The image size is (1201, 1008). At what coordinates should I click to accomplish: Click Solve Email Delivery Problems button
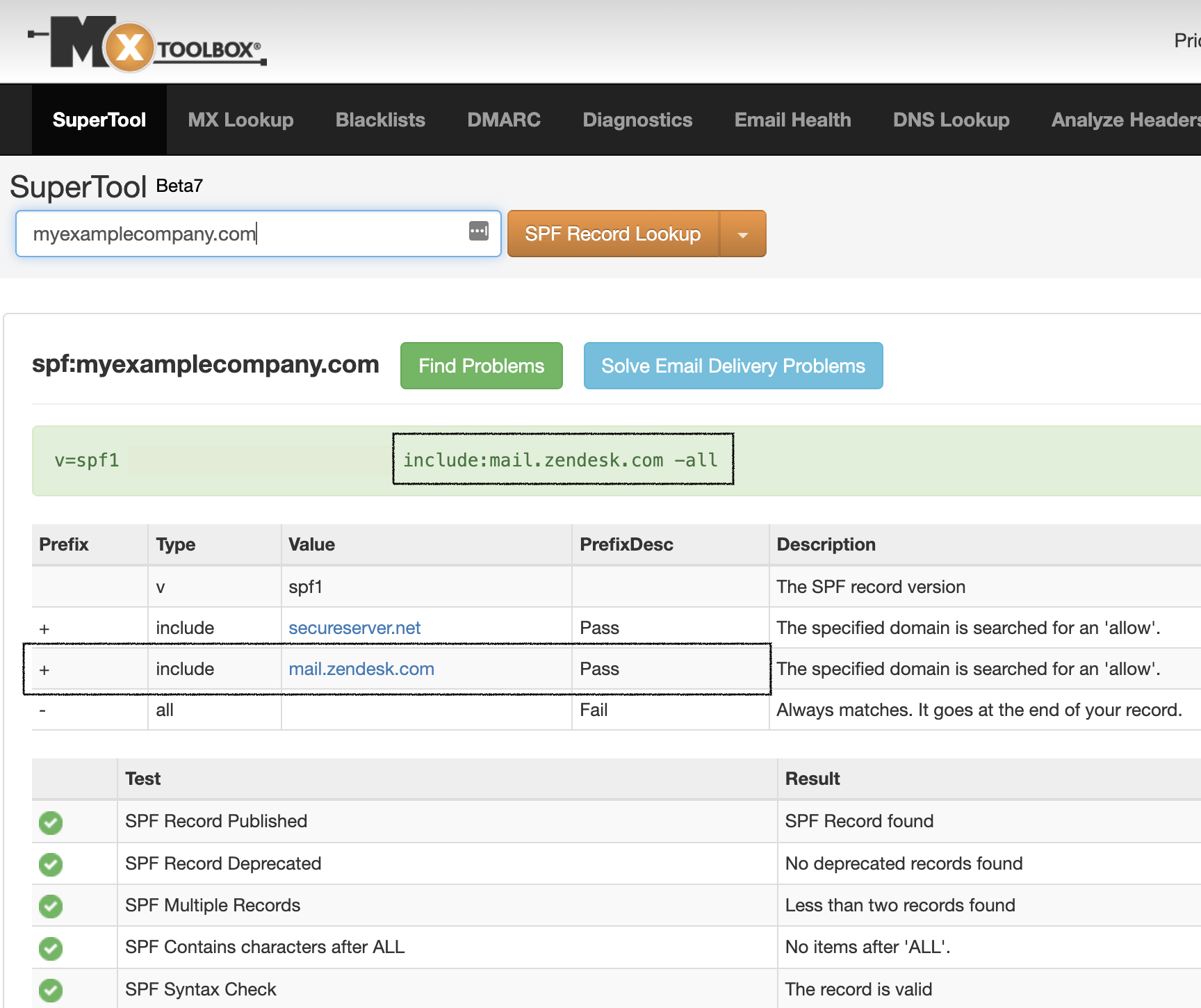[733, 366]
